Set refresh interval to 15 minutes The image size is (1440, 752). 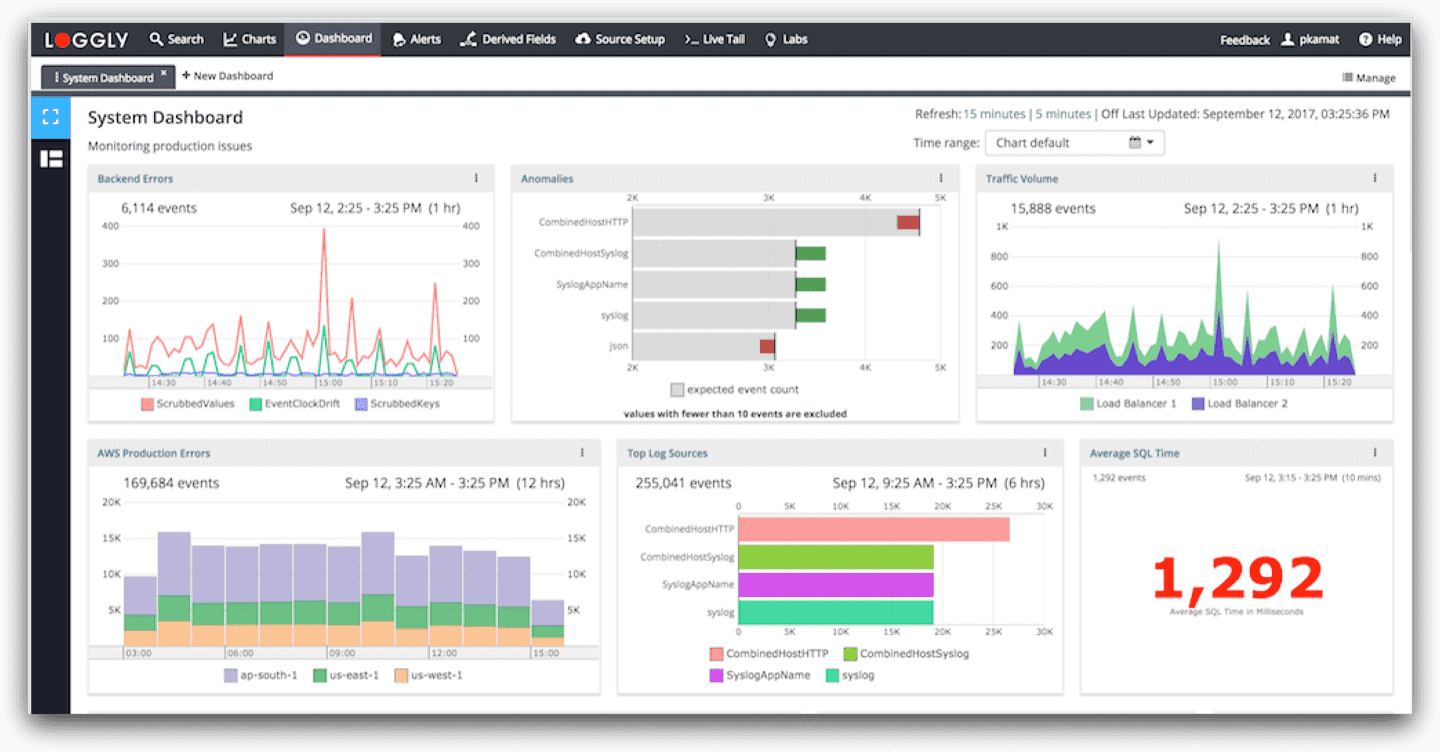[x=994, y=114]
